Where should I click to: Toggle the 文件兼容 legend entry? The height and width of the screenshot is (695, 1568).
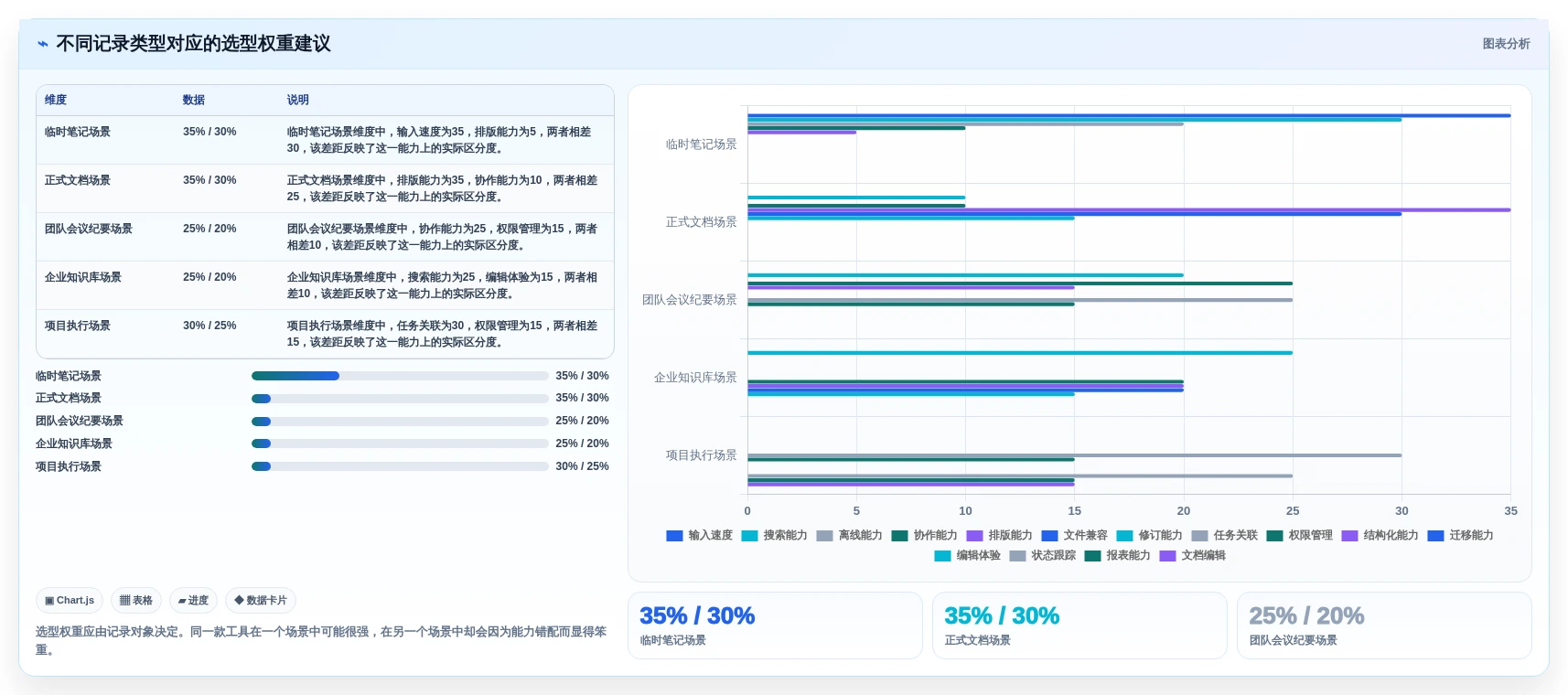click(x=1075, y=535)
